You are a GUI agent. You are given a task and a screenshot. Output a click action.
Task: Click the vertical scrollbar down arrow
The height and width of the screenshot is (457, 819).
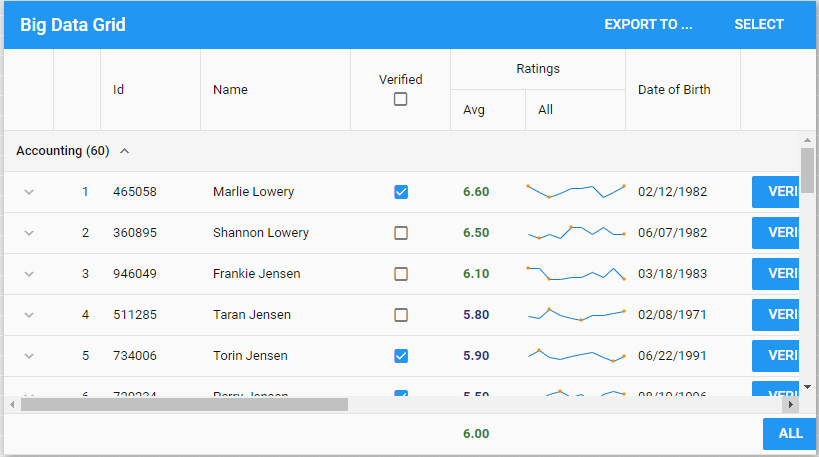(807, 387)
